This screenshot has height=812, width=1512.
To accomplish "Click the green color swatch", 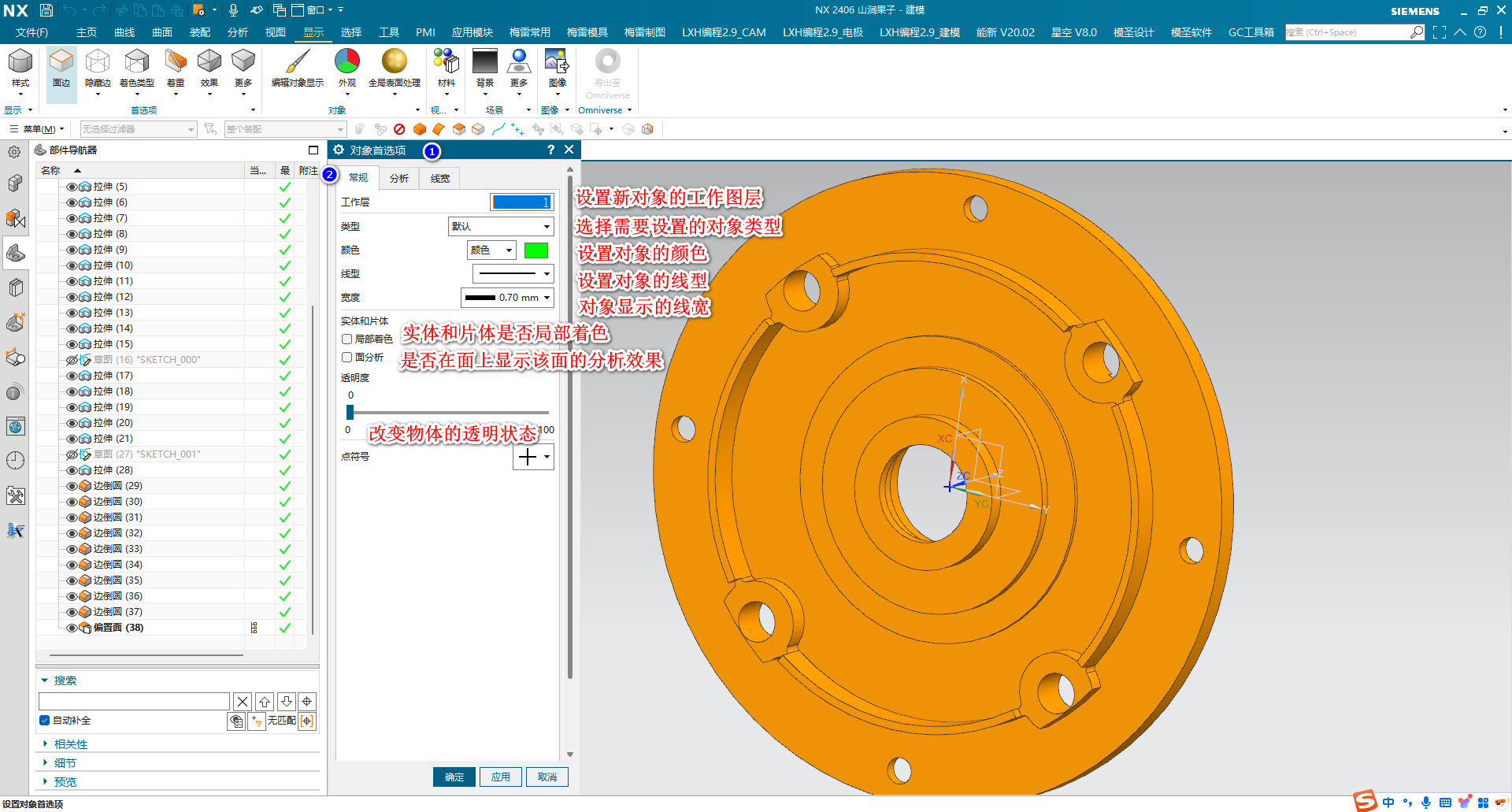I will tap(536, 250).
